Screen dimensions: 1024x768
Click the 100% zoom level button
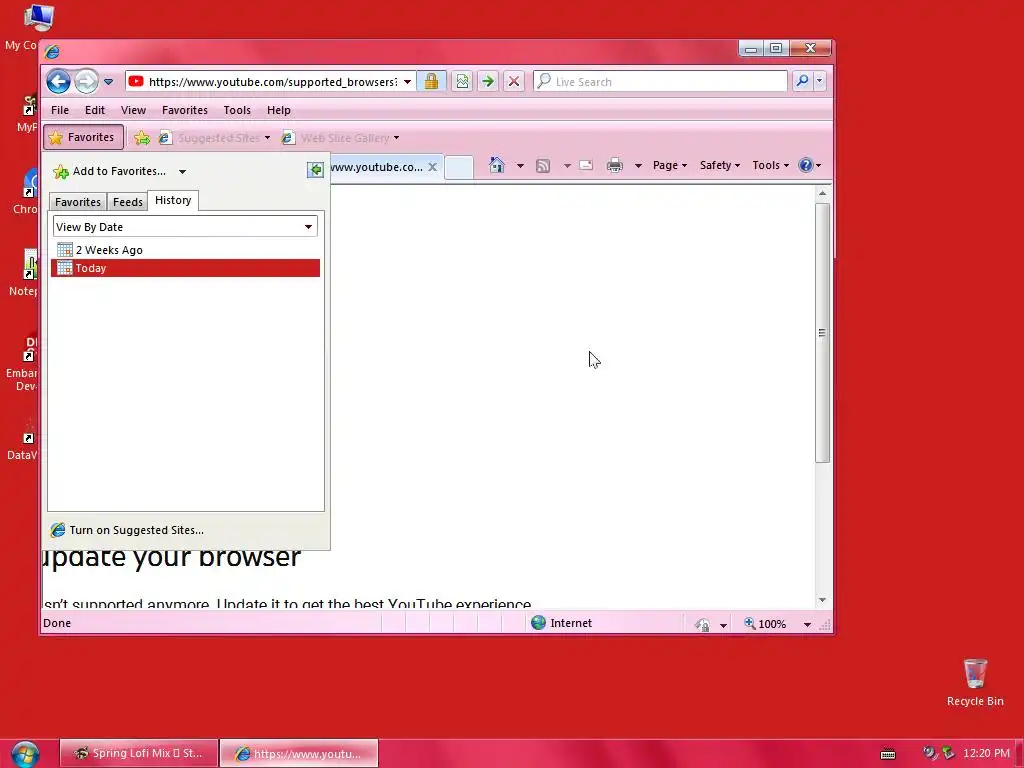pos(765,624)
